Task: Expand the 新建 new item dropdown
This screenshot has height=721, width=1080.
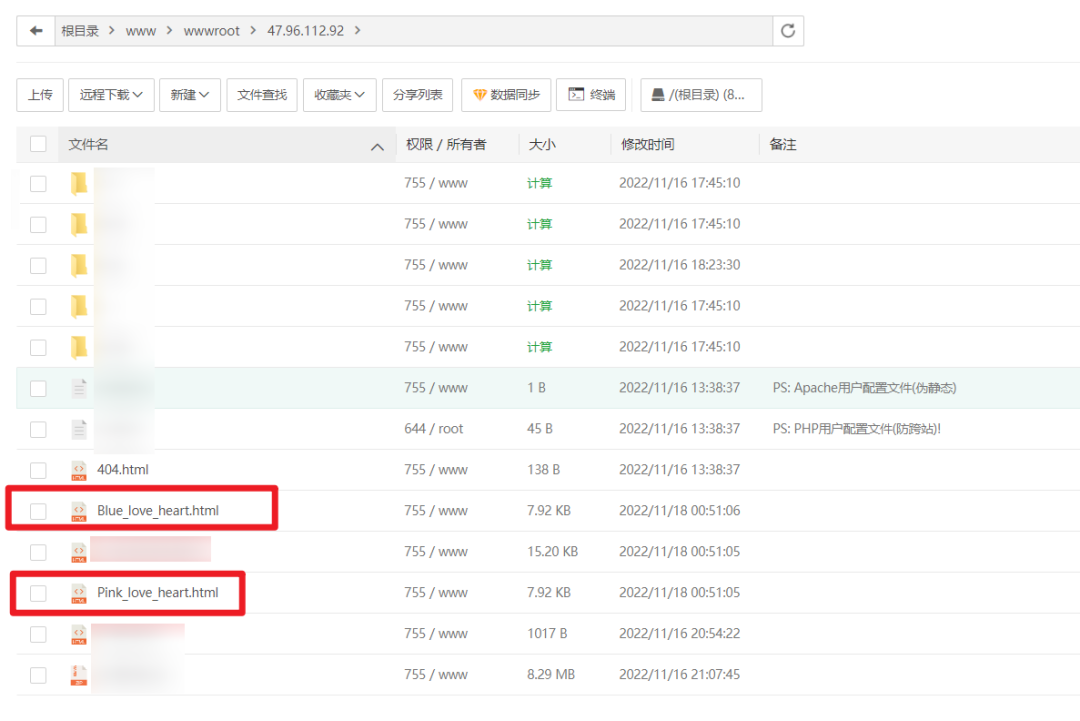Action: point(189,95)
